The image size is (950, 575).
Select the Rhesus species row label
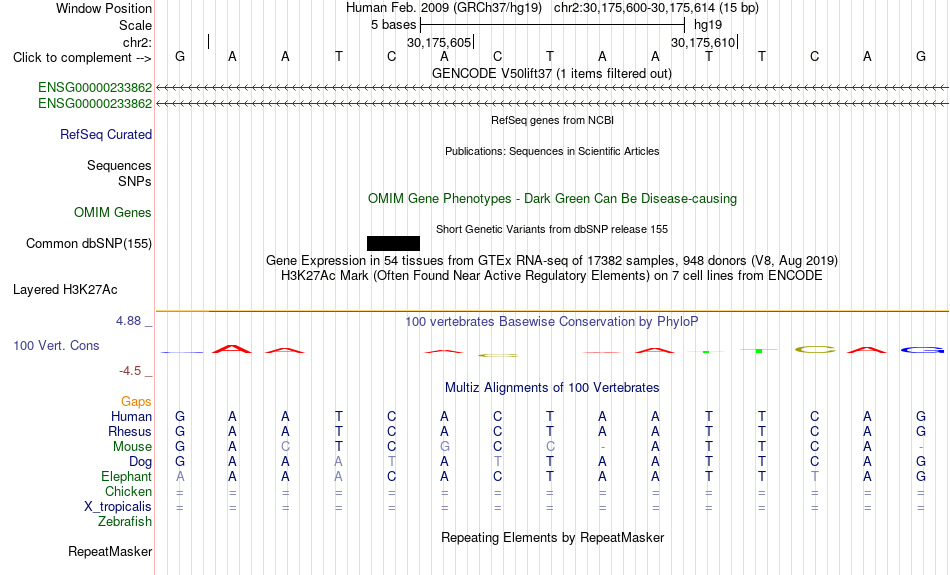(130, 431)
